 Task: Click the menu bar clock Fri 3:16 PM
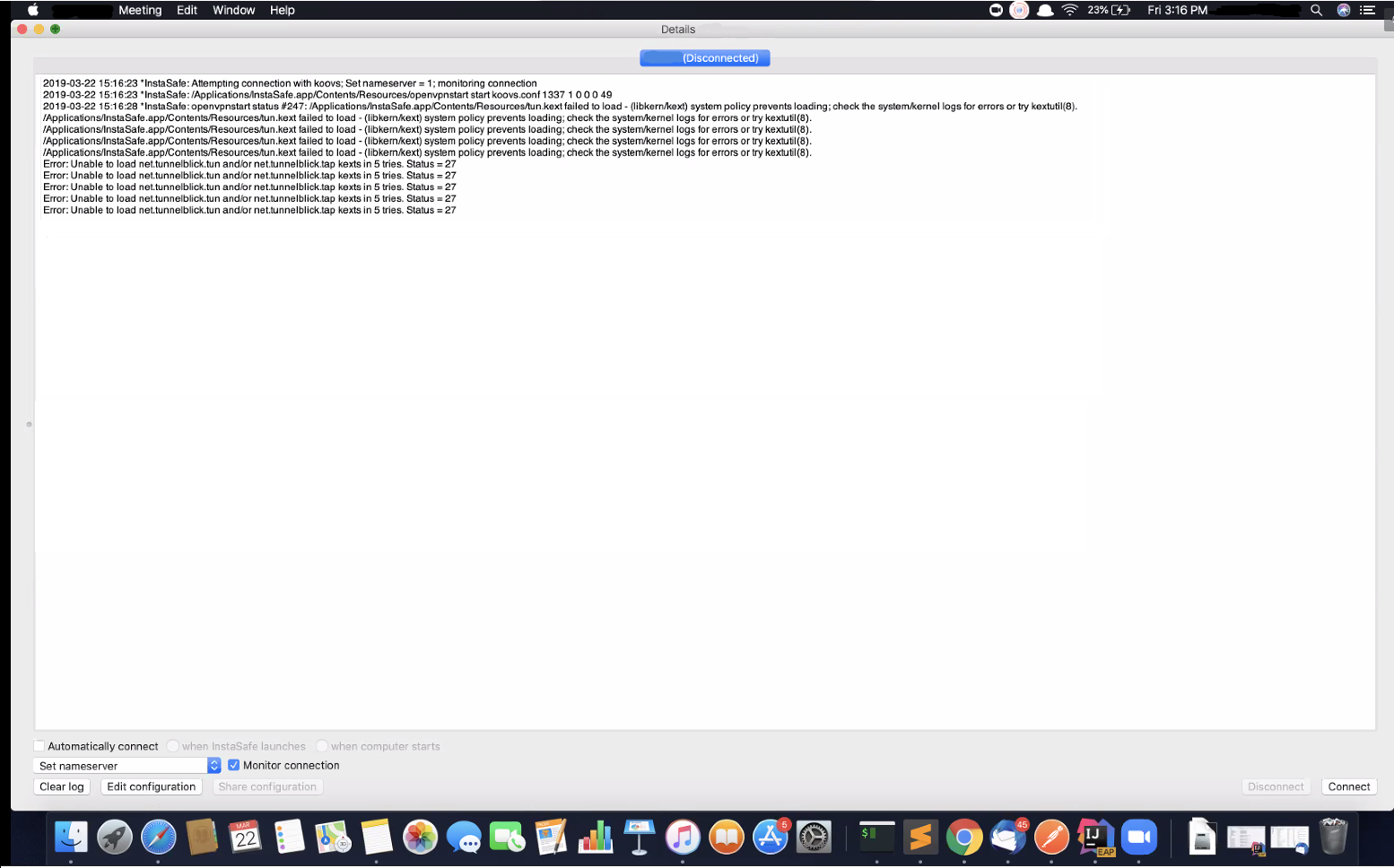tap(1177, 10)
